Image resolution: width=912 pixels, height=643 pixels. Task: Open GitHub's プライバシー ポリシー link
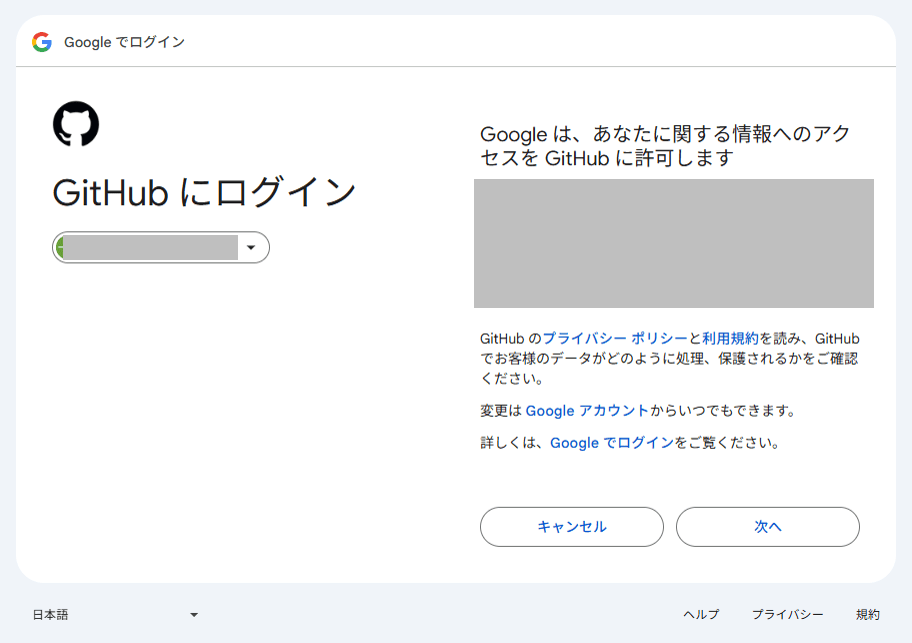tap(615, 339)
